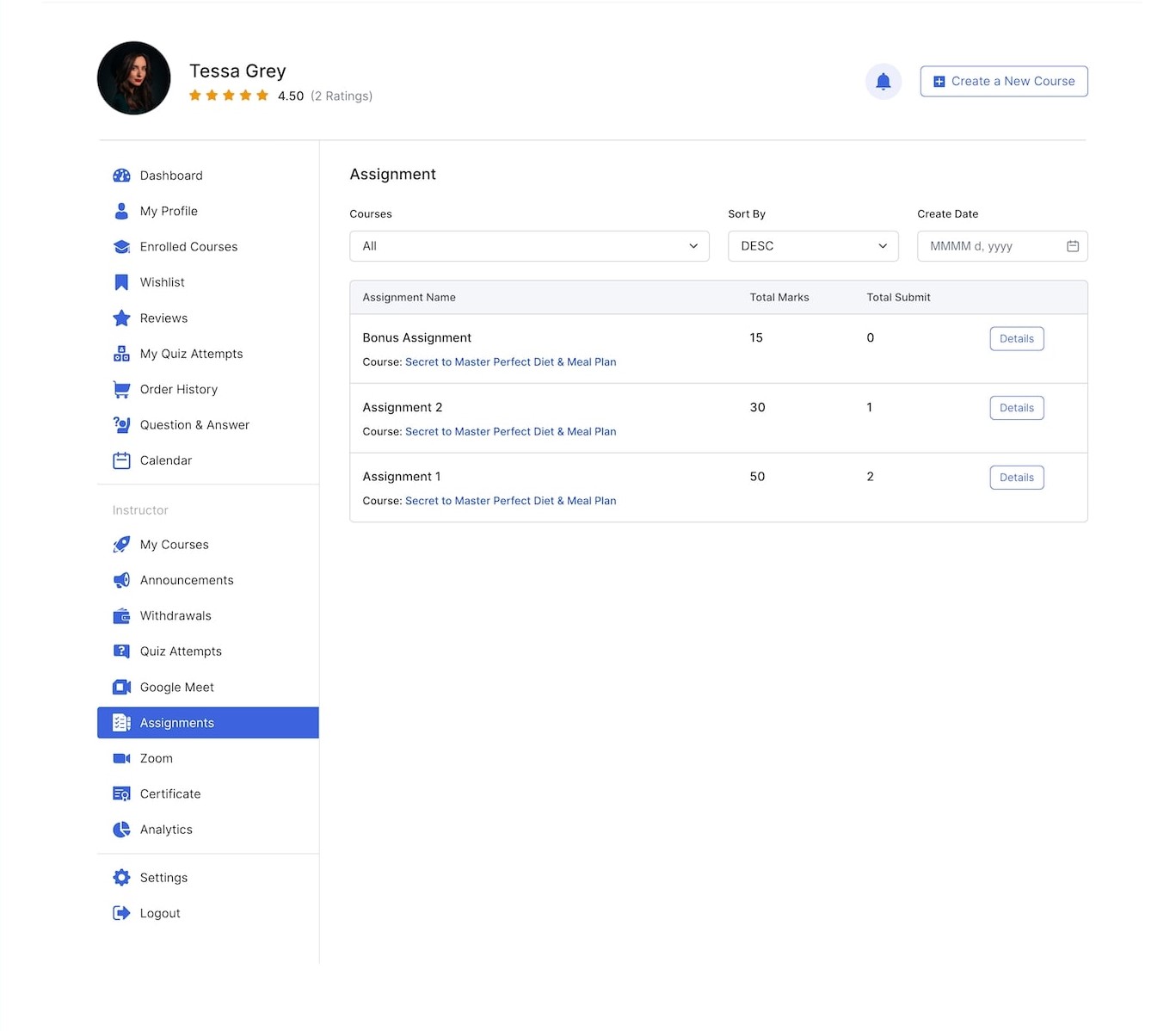Screen dimensions: 1176x1031
Task: Click Tessa Grey's profile avatar
Action: [134, 78]
